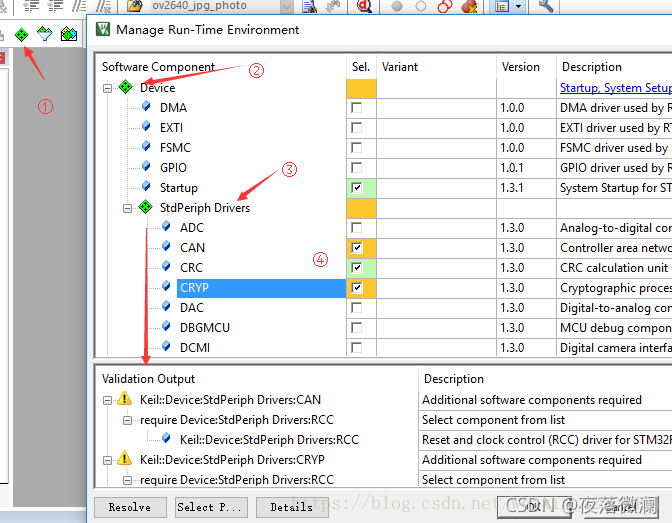Click the orange Sel. cell of Device row
The width and height of the screenshot is (672, 523).
(361, 88)
